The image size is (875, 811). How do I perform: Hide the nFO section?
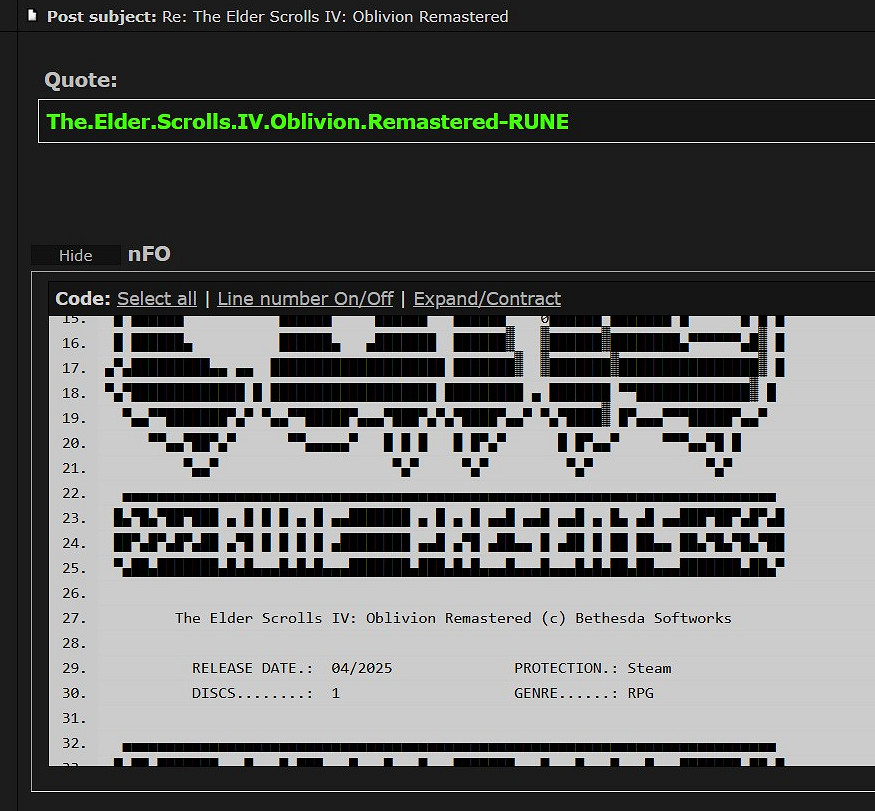point(75,255)
